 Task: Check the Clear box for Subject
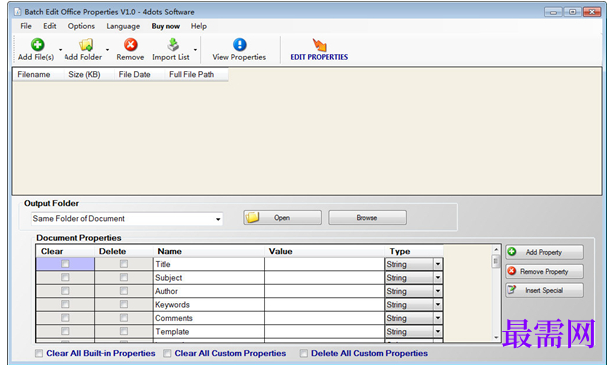click(x=65, y=277)
